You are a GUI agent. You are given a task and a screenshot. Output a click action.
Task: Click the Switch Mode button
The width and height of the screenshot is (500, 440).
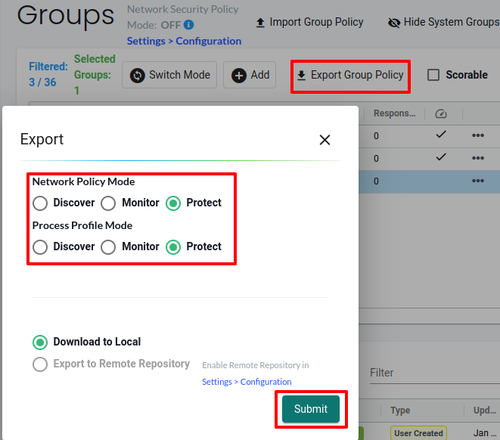pyautogui.click(x=169, y=75)
